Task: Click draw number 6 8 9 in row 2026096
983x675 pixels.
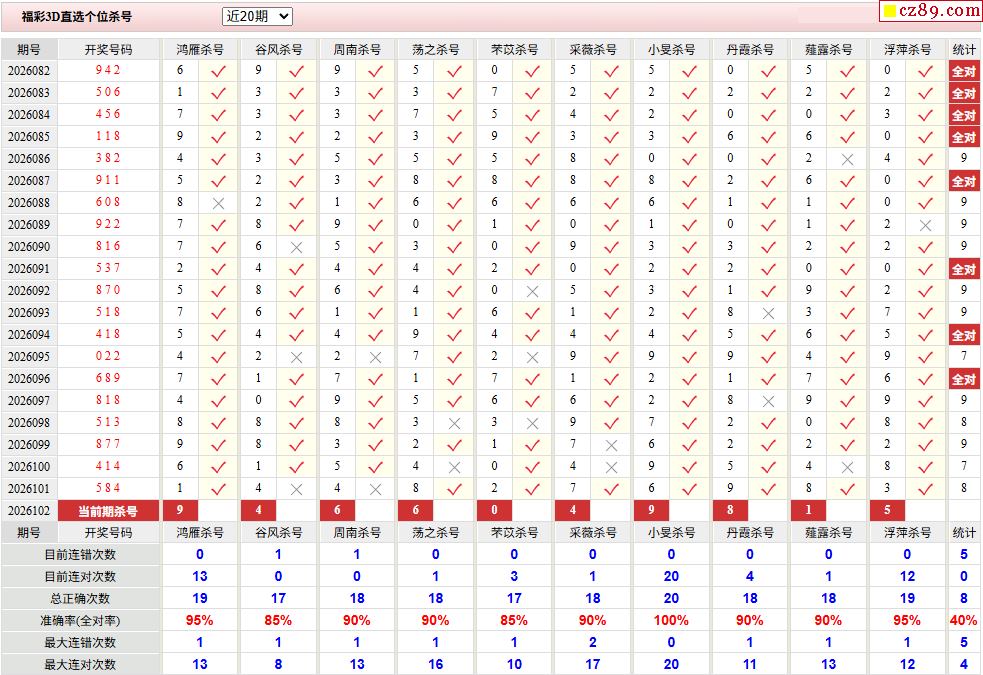Action: (x=108, y=378)
